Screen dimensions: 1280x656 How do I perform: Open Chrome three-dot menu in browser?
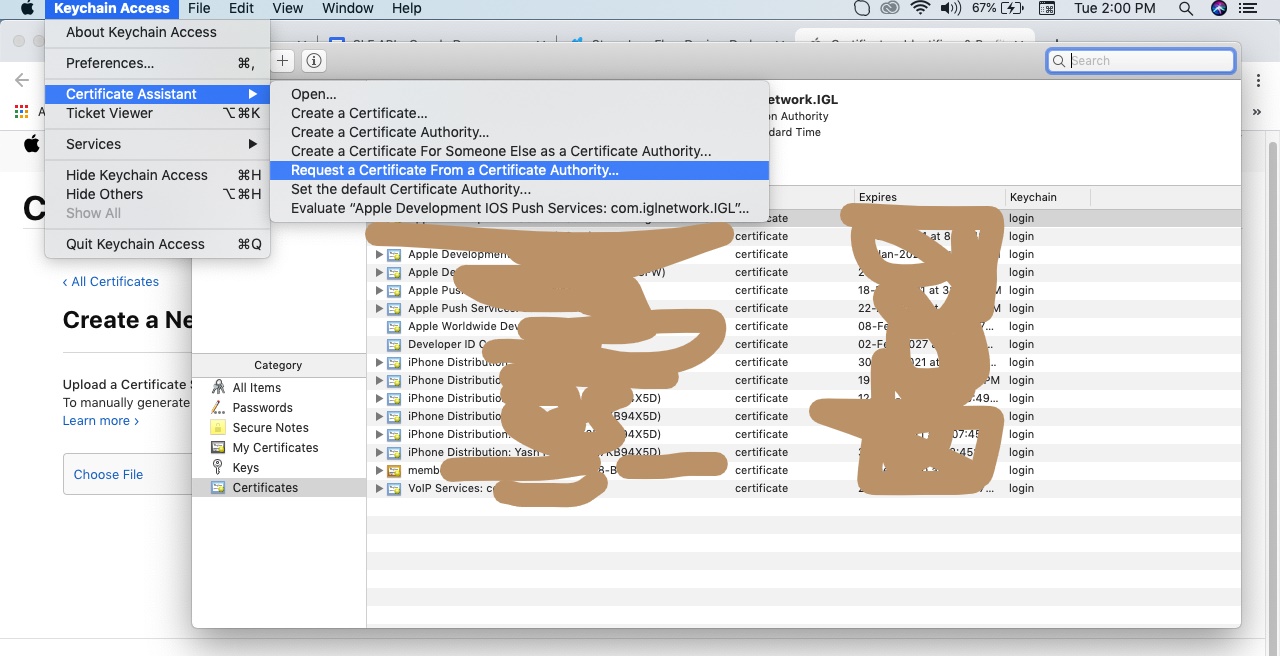1259,80
